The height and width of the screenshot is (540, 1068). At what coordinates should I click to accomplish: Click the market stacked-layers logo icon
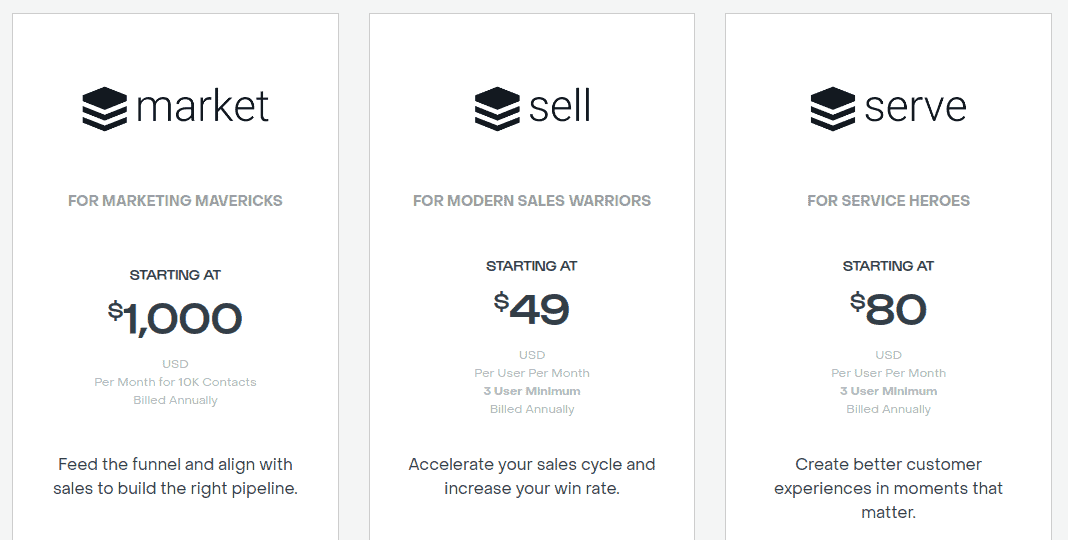click(x=104, y=109)
